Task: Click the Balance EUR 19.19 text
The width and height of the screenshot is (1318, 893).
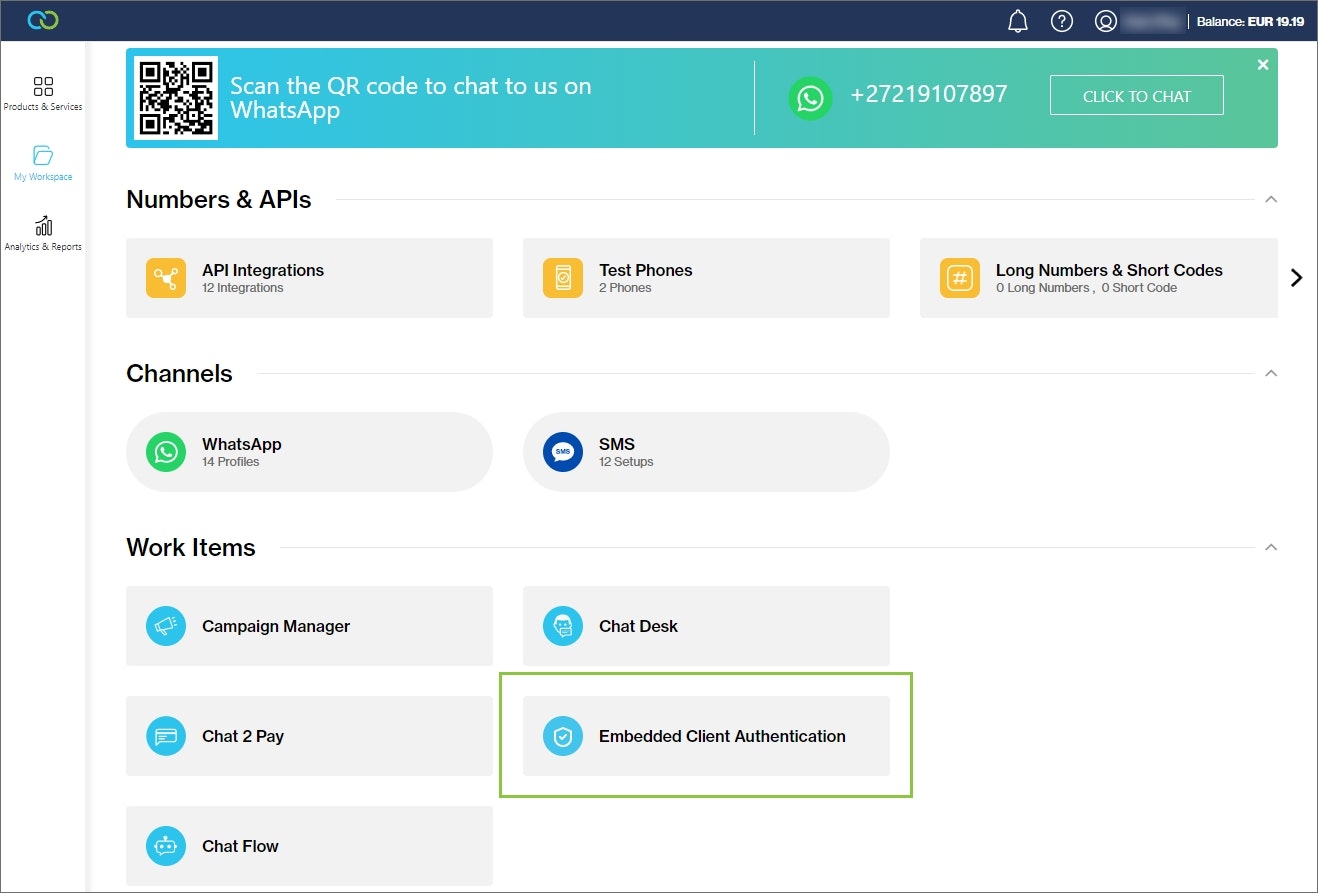Action: [1250, 21]
